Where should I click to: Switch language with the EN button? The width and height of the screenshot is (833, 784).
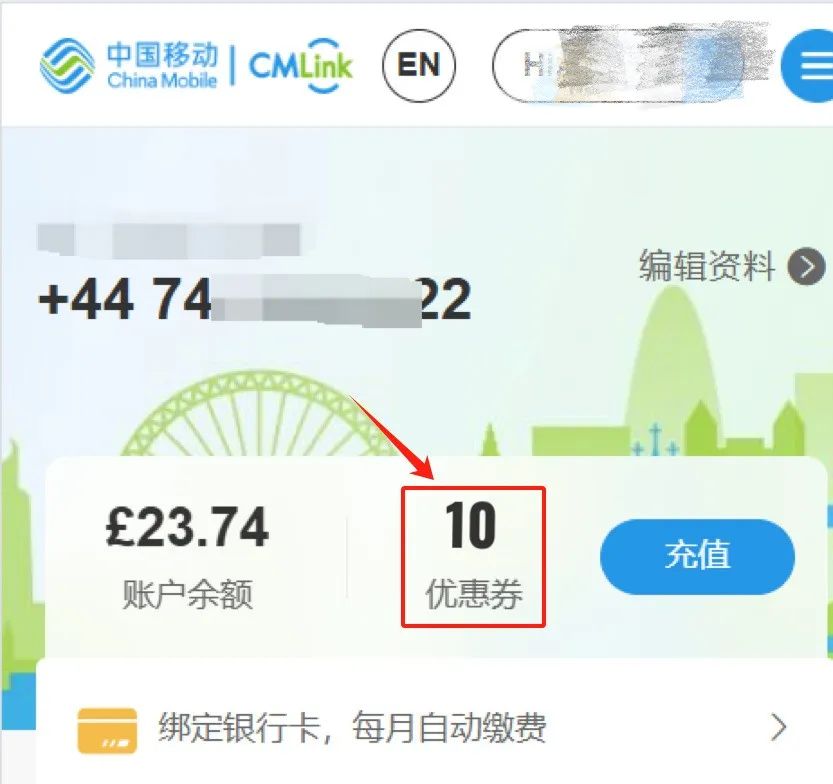pos(419,65)
